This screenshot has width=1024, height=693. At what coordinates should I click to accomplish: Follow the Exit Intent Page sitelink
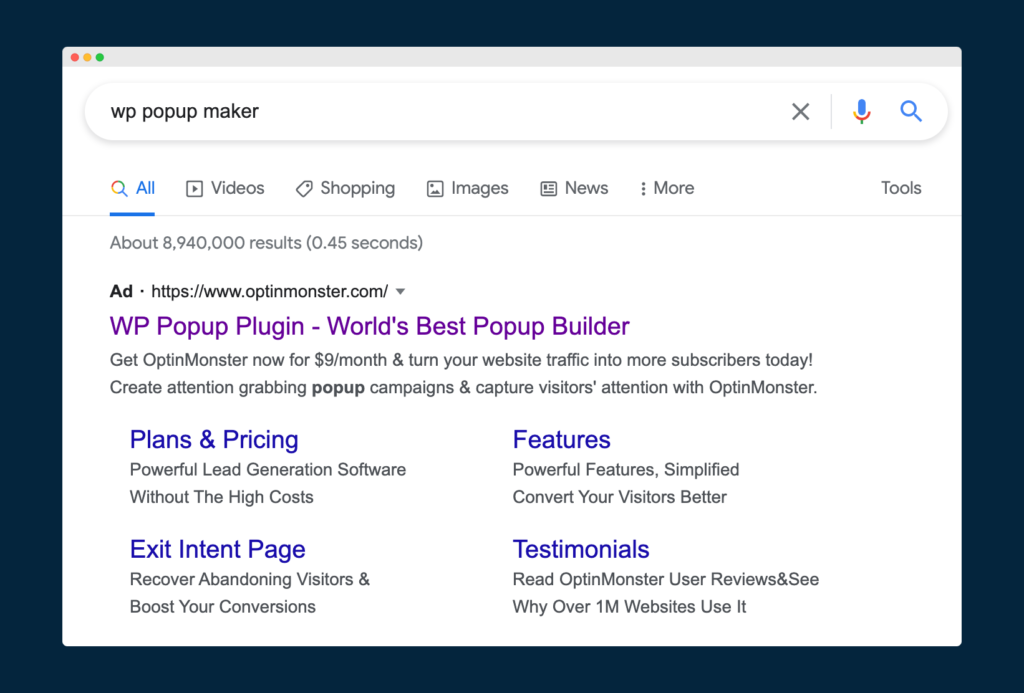[x=217, y=549]
